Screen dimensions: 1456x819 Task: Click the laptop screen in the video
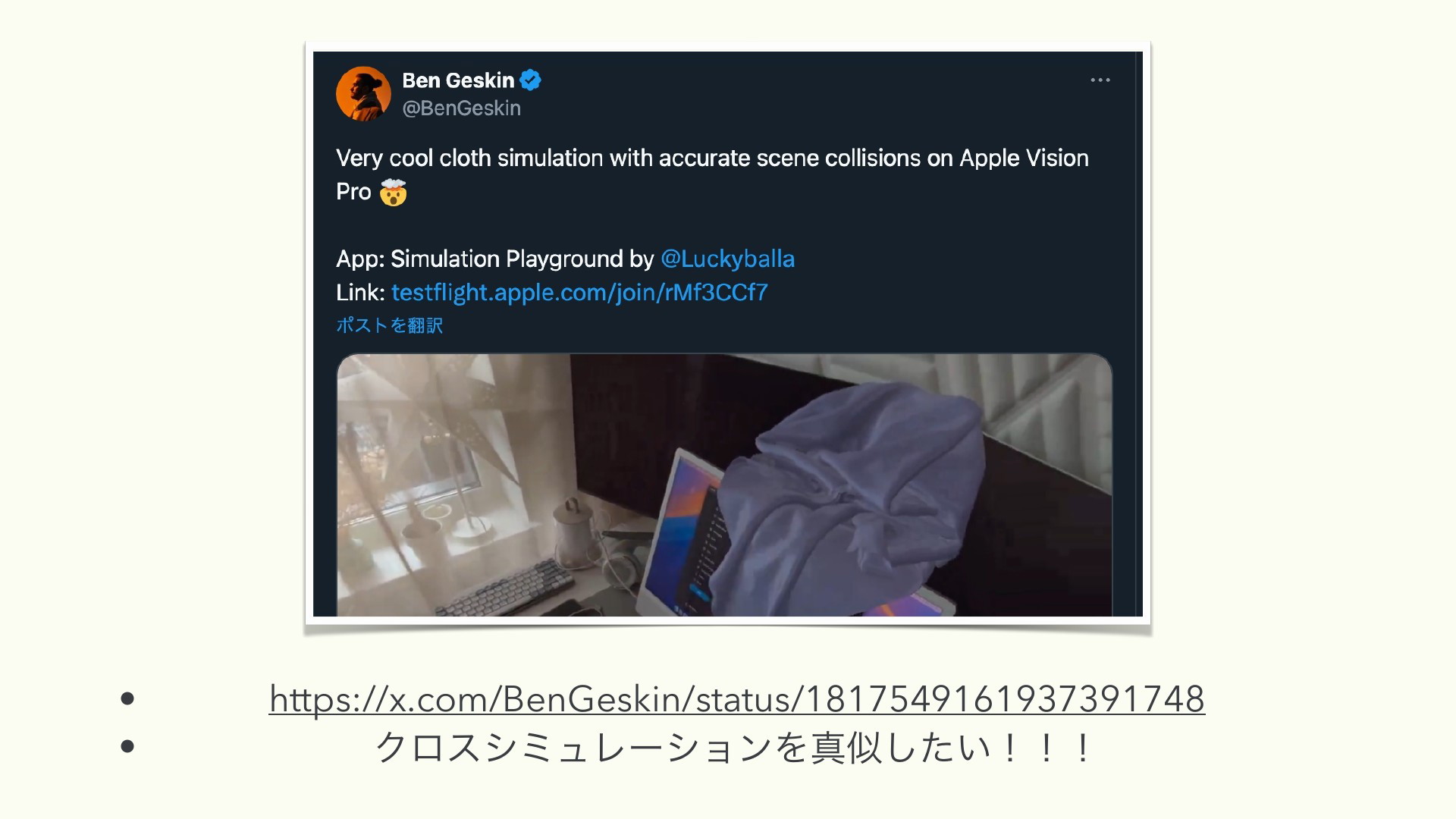(x=686, y=531)
